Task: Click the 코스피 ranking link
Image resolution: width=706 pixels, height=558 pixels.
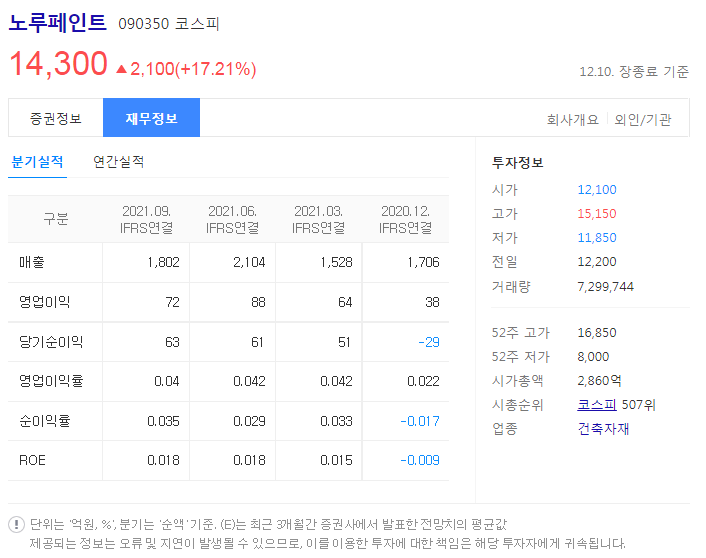Action: coord(597,404)
